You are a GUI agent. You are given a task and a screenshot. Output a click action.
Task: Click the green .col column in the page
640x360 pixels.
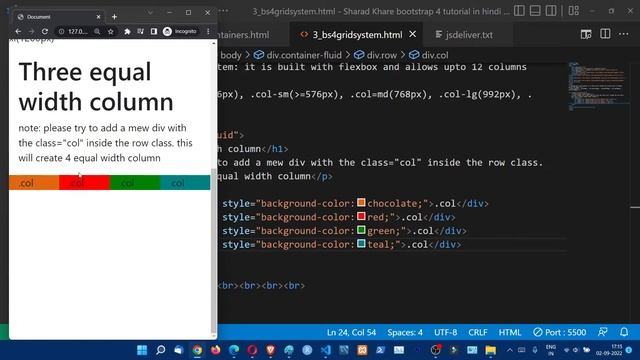[135, 182]
